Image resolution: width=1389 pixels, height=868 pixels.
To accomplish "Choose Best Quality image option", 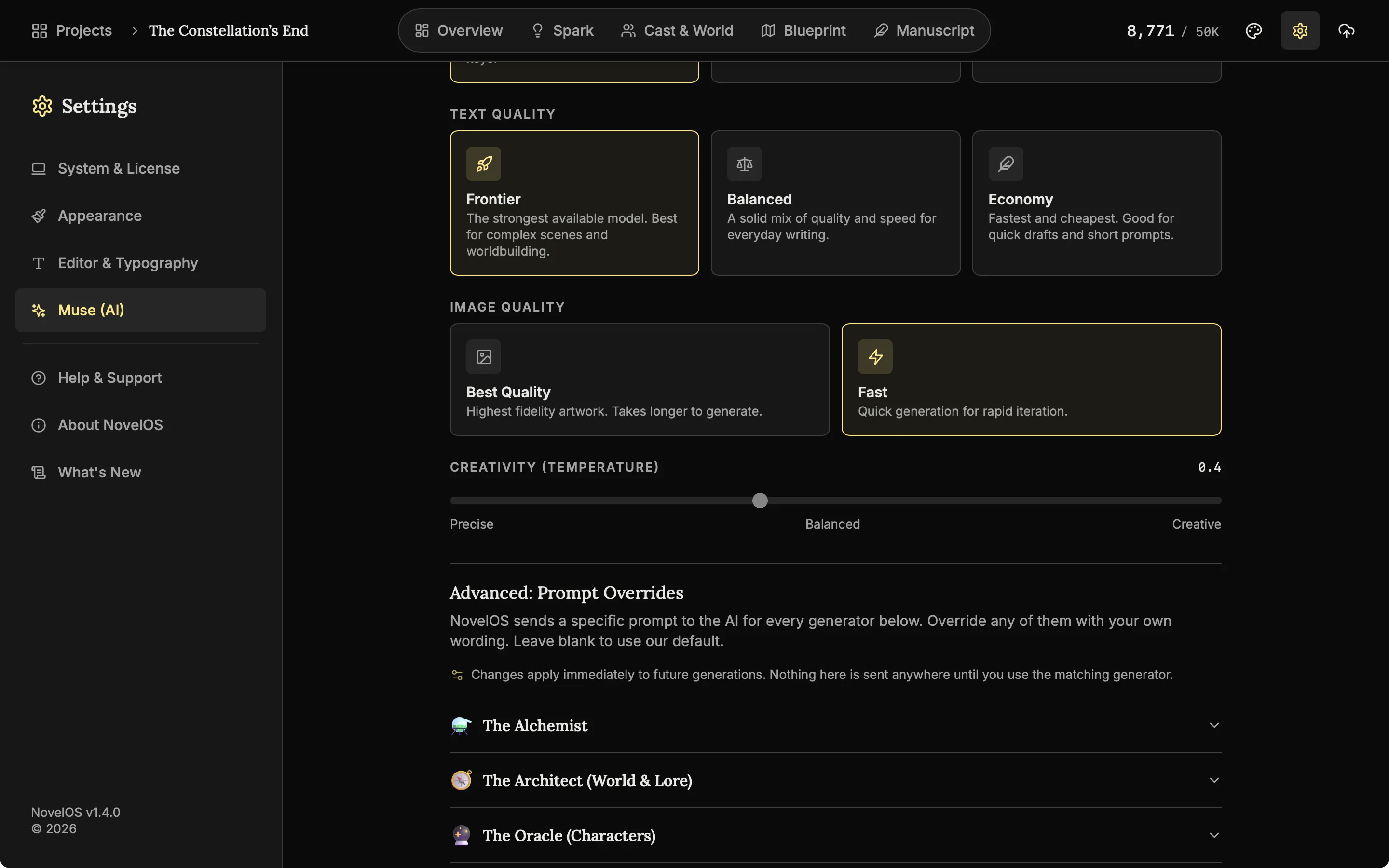I will click(x=640, y=380).
